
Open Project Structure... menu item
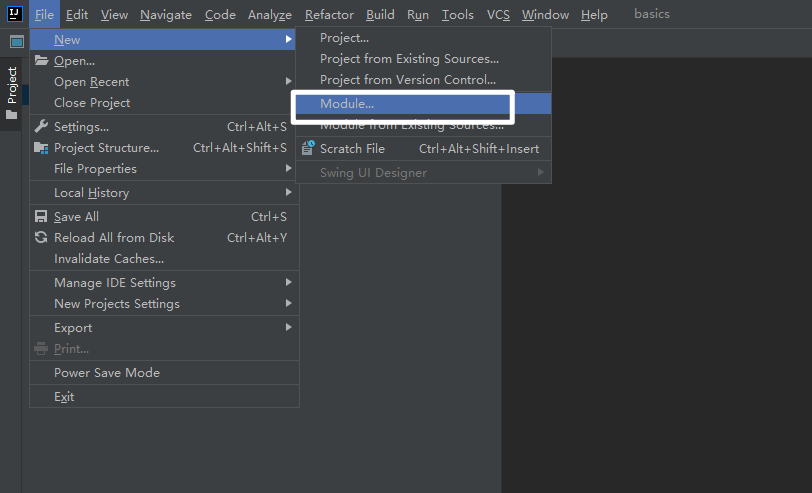[164, 148]
